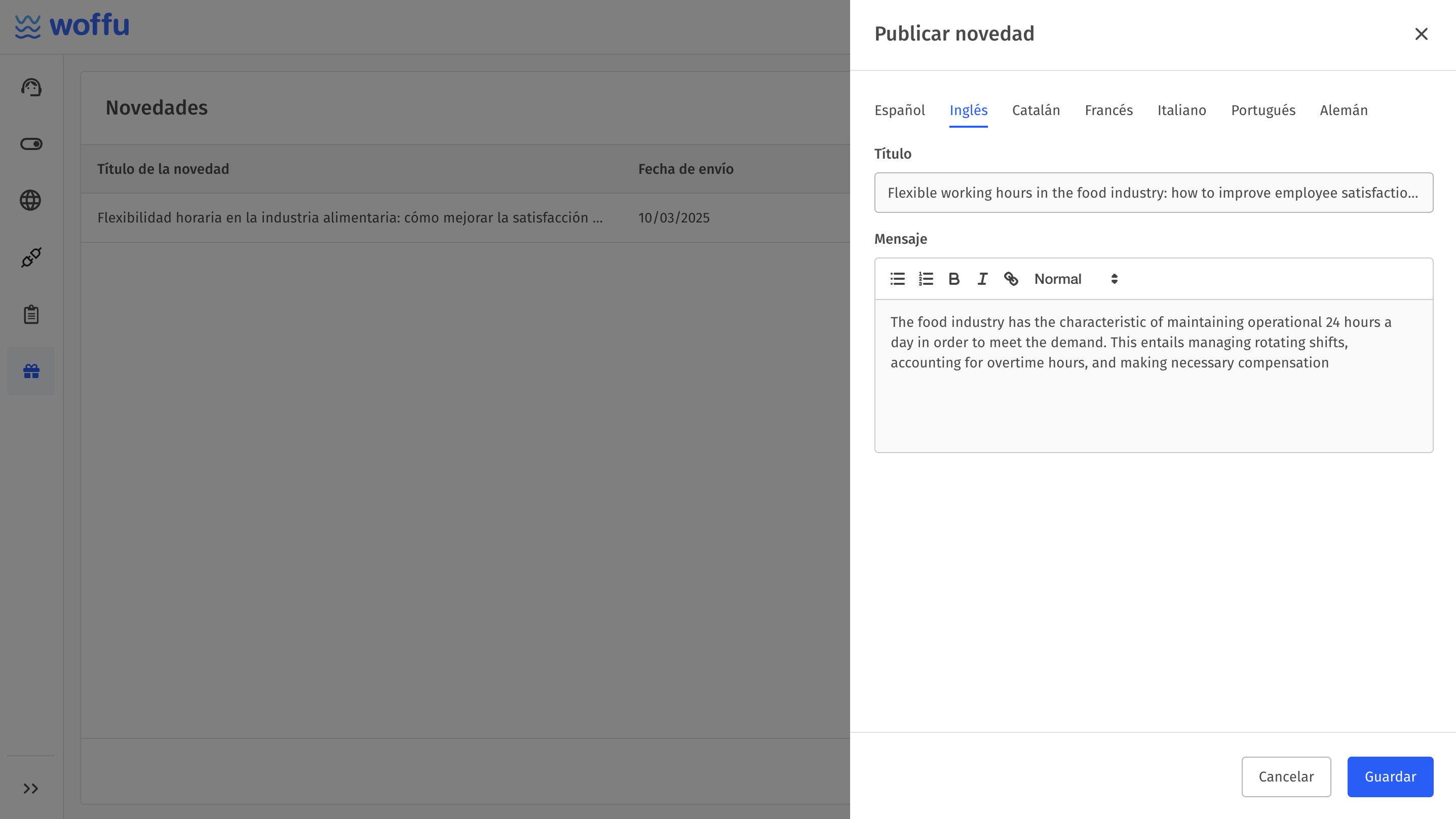The image size is (1456, 819).
Task: Click the Mensaje field label
Action: point(900,239)
